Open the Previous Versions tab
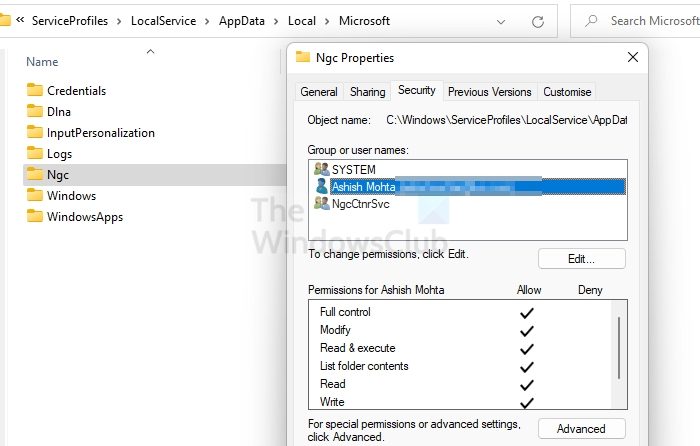Screen dimensions: 700x446 tap(490, 92)
